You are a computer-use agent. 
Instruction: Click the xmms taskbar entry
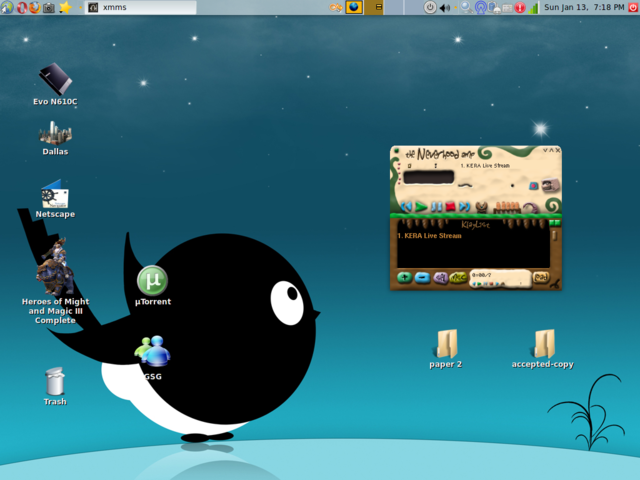tap(140, 7)
